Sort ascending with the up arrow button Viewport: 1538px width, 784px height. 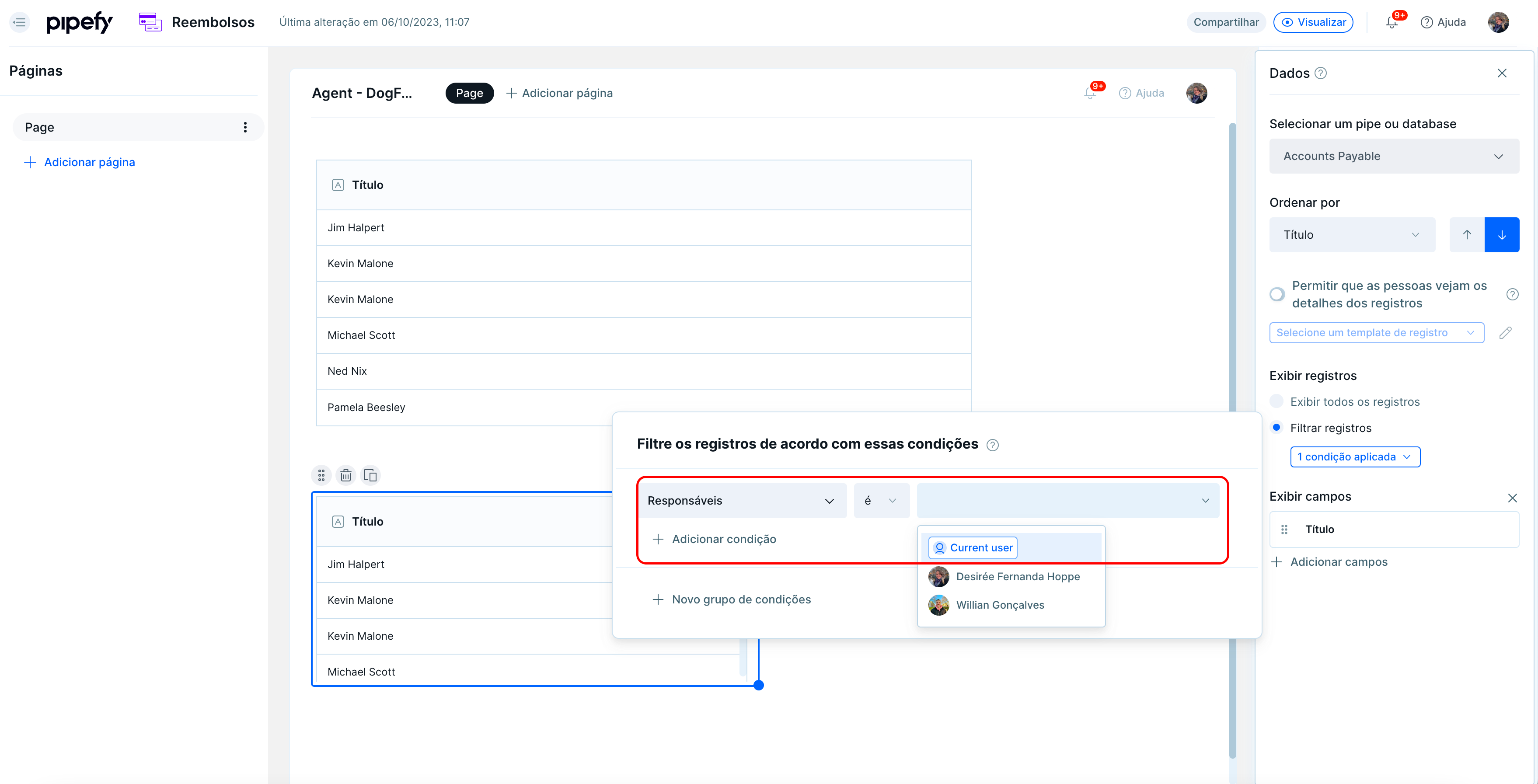click(1466, 235)
